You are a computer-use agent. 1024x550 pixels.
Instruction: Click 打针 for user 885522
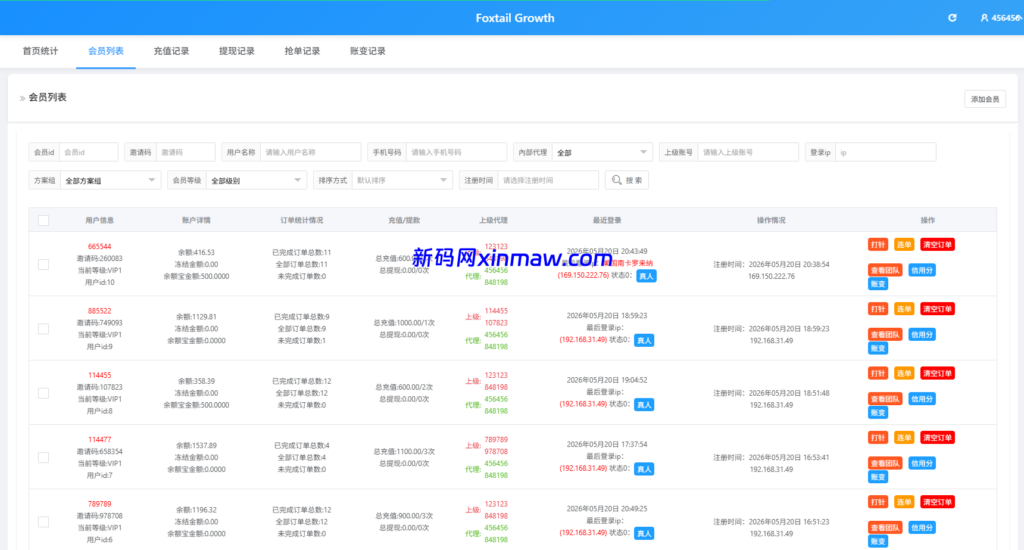878,308
